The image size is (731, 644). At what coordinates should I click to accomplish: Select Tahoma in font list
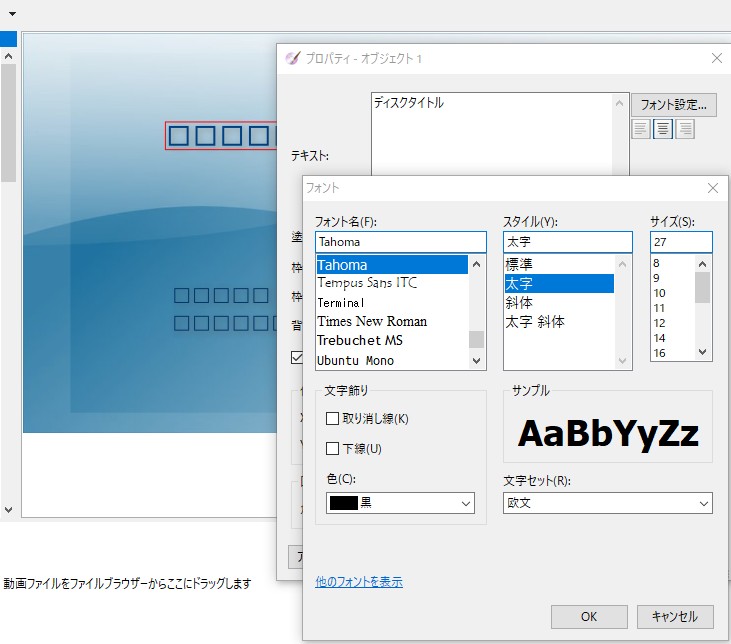coord(392,265)
